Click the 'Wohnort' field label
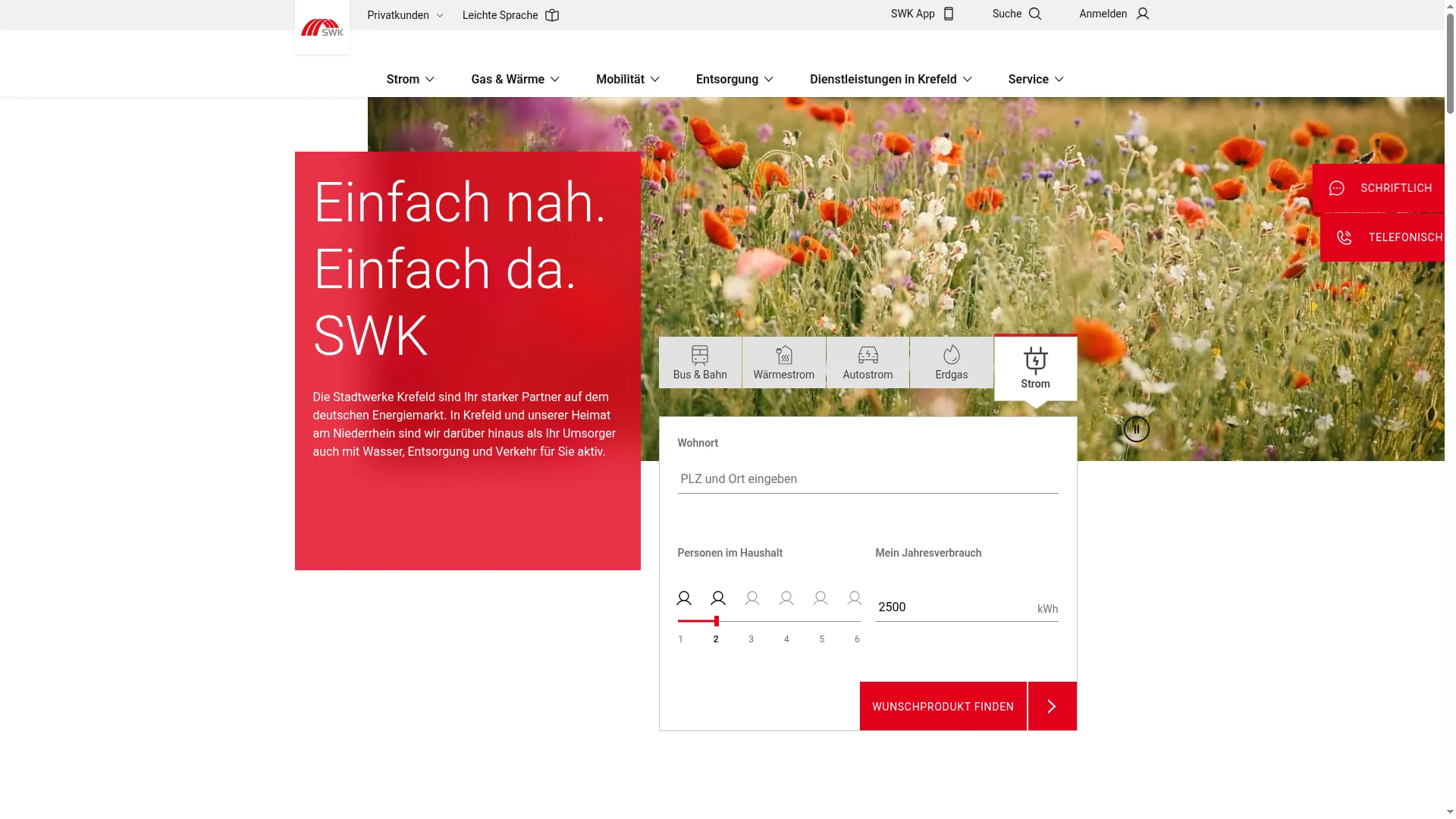 click(698, 443)
